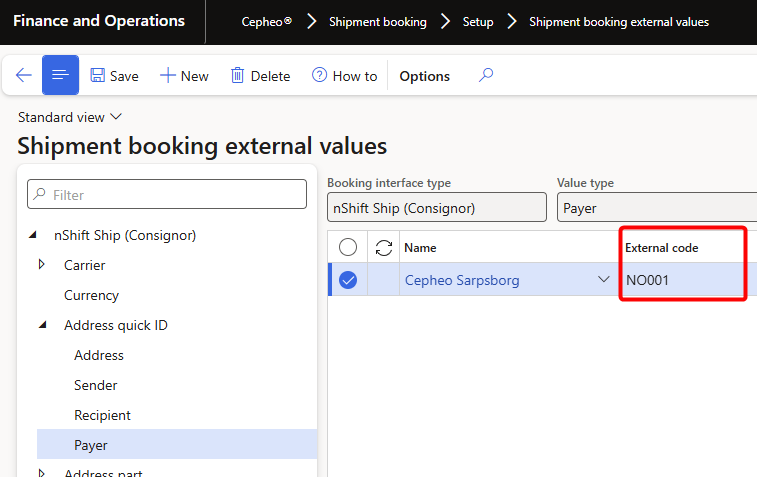Toggle the list view pane icon
The height and width of the screenshot is (477, 757).
(x=60, y=76)
